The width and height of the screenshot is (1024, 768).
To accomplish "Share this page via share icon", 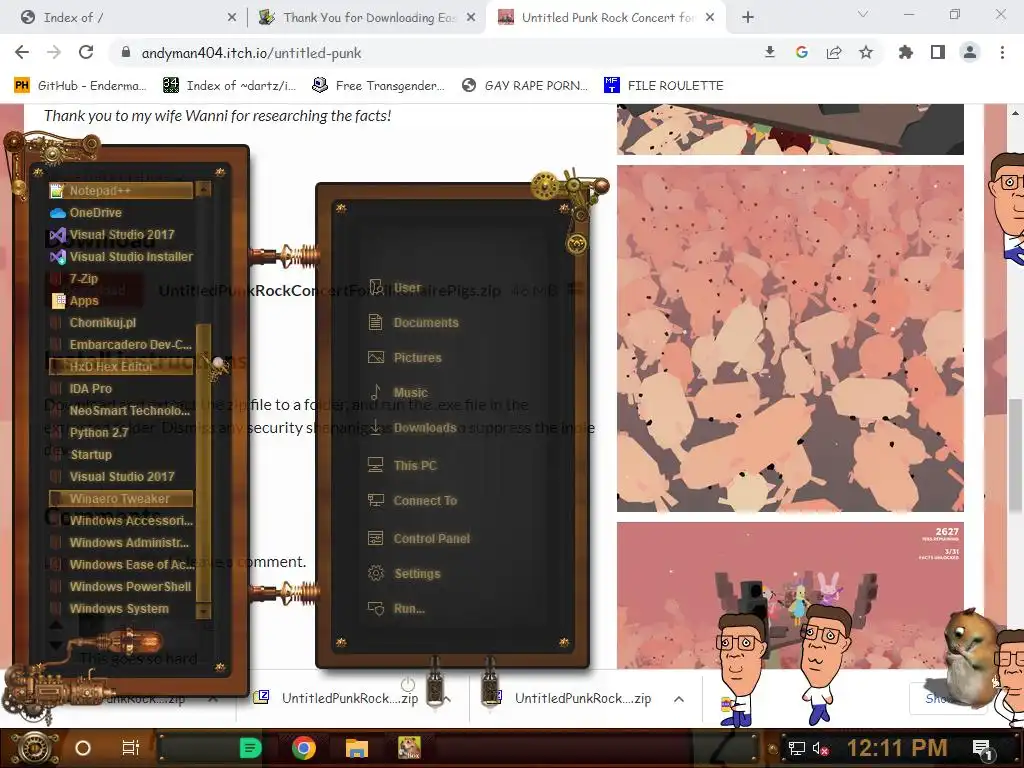I will point(834,52).
